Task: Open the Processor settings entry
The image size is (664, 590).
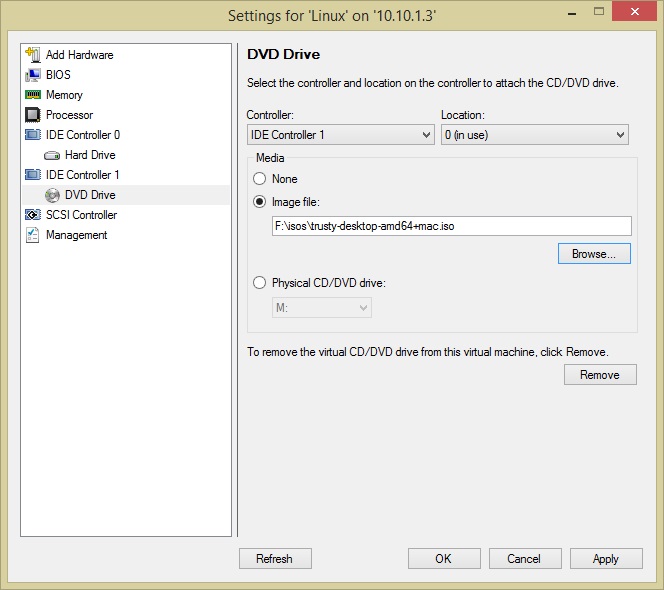Action: click(69, 115)
